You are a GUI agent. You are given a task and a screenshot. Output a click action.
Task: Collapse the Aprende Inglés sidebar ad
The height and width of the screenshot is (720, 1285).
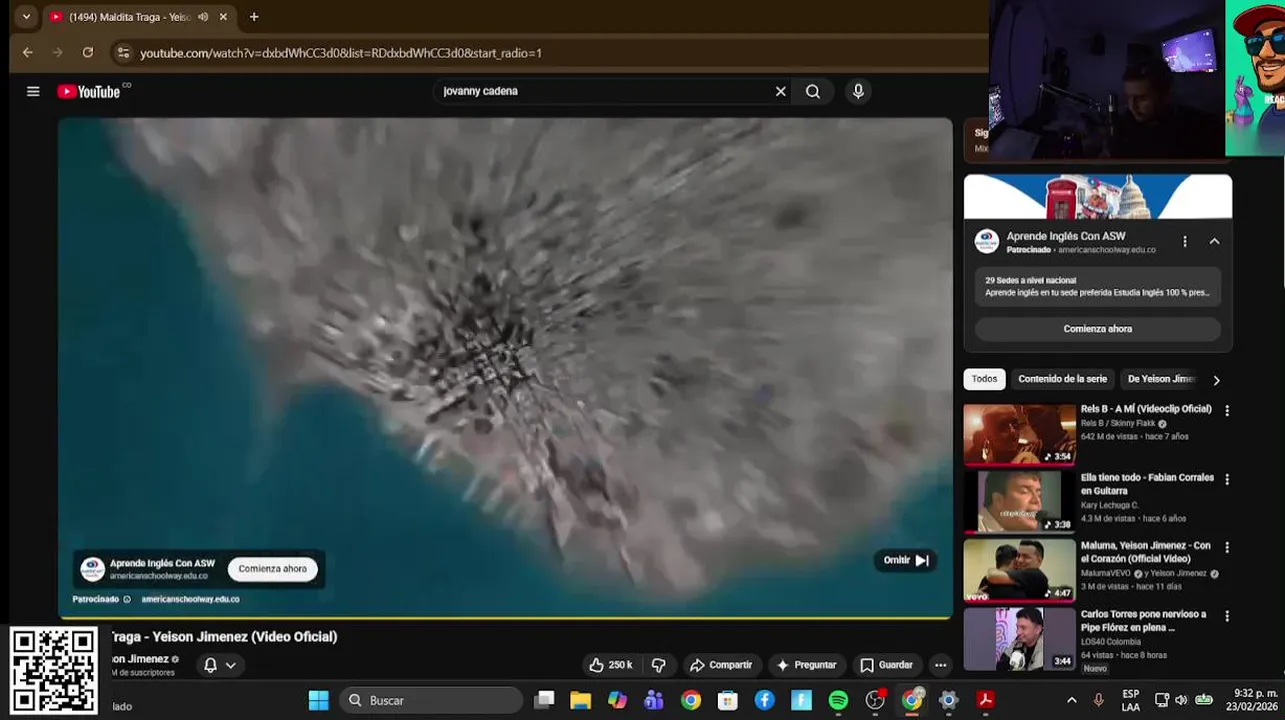[1214, 241]
